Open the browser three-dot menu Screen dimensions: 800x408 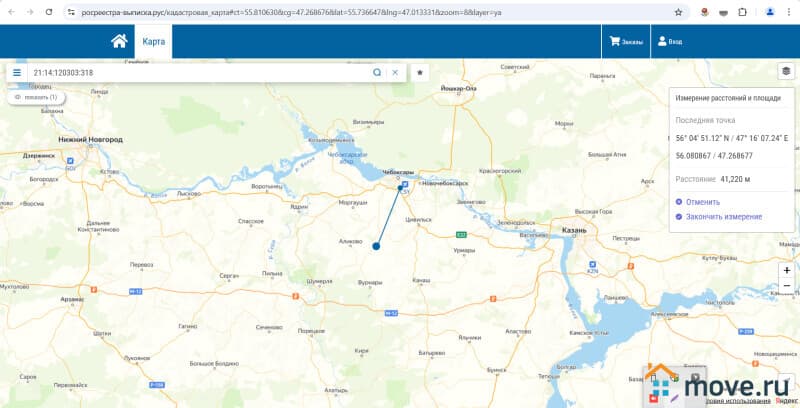[x=789, y=12]
